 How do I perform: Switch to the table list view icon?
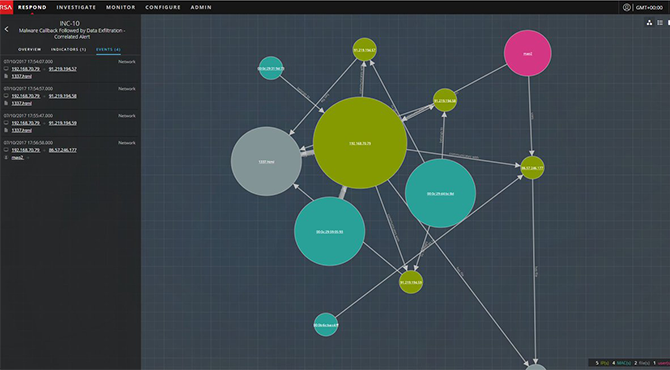point(660,23)
